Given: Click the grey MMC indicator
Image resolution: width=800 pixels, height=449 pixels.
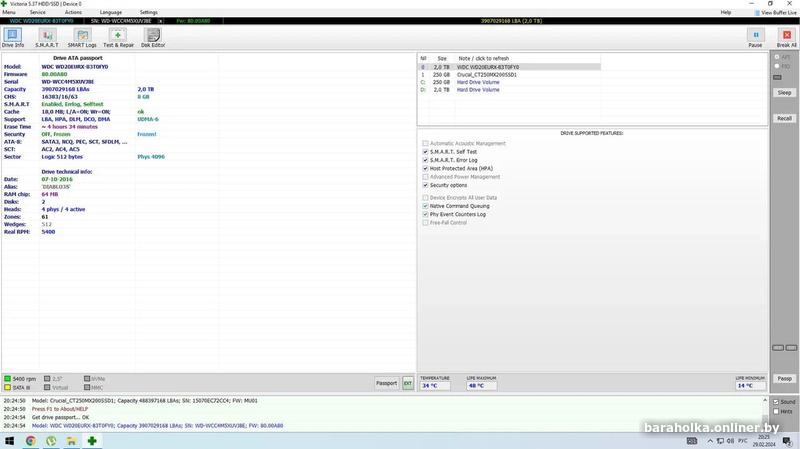Looking at the screenshot, I should click(x=87, y=387).
